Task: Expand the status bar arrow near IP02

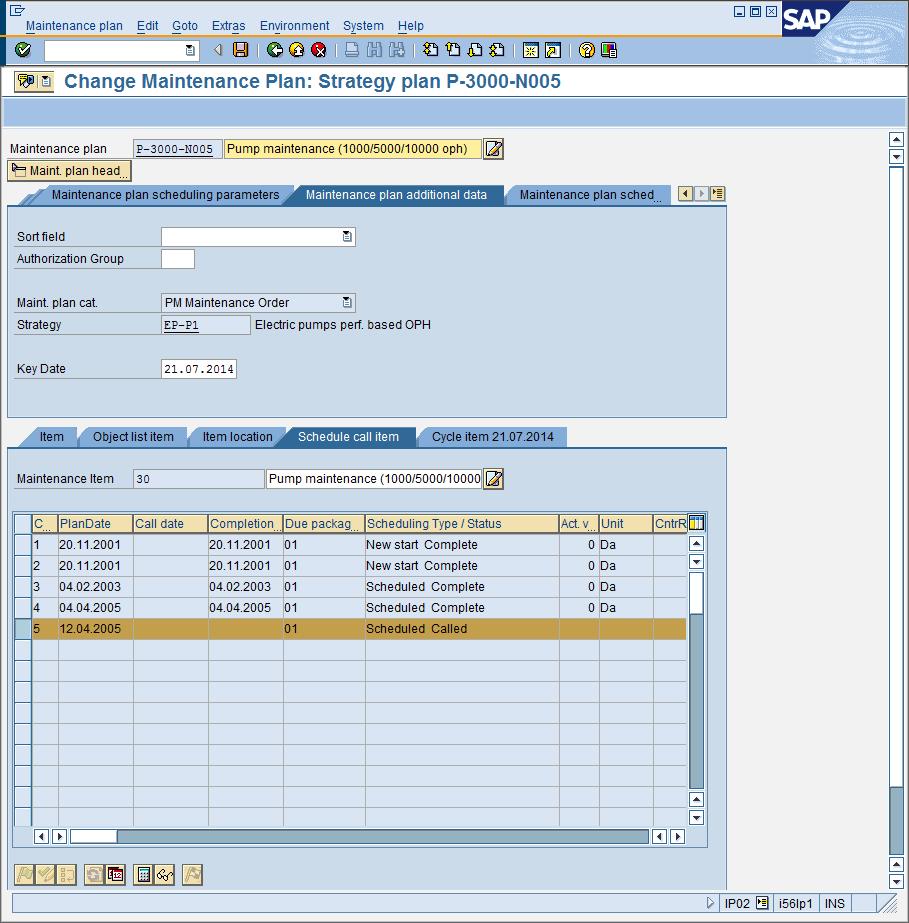Action: click(710, 903)
